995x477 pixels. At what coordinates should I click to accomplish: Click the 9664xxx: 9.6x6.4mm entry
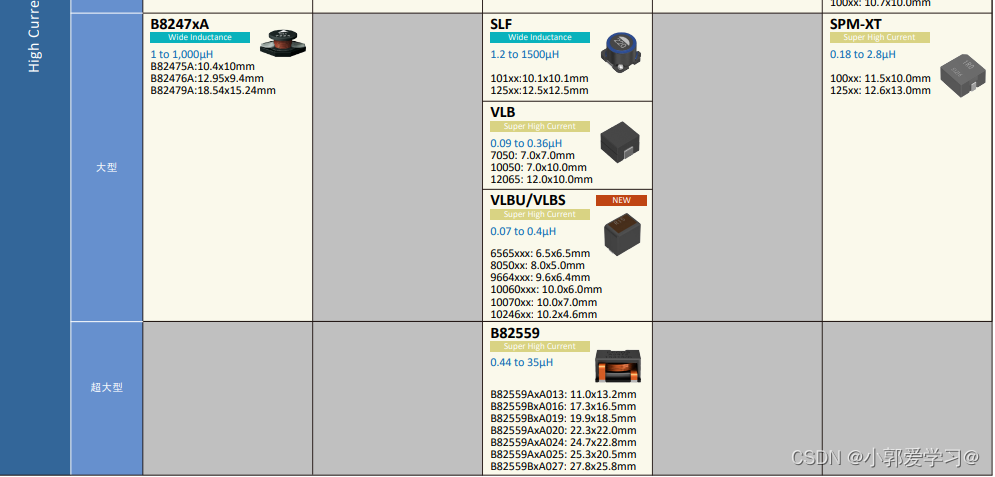[540, 277]
